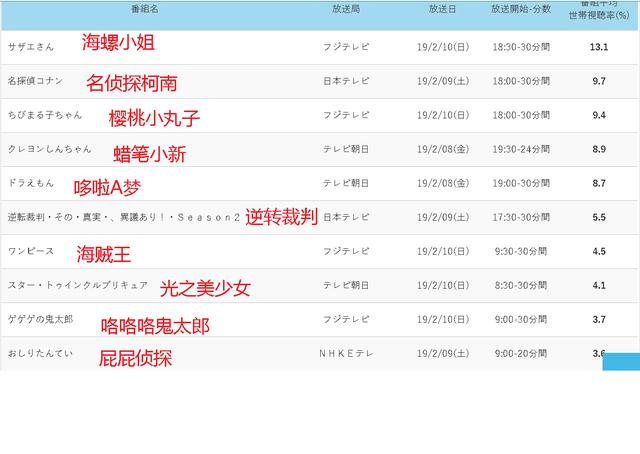Click 18:00-30分間 in the ちびまる子ちゃん row

tap(521, 115)
